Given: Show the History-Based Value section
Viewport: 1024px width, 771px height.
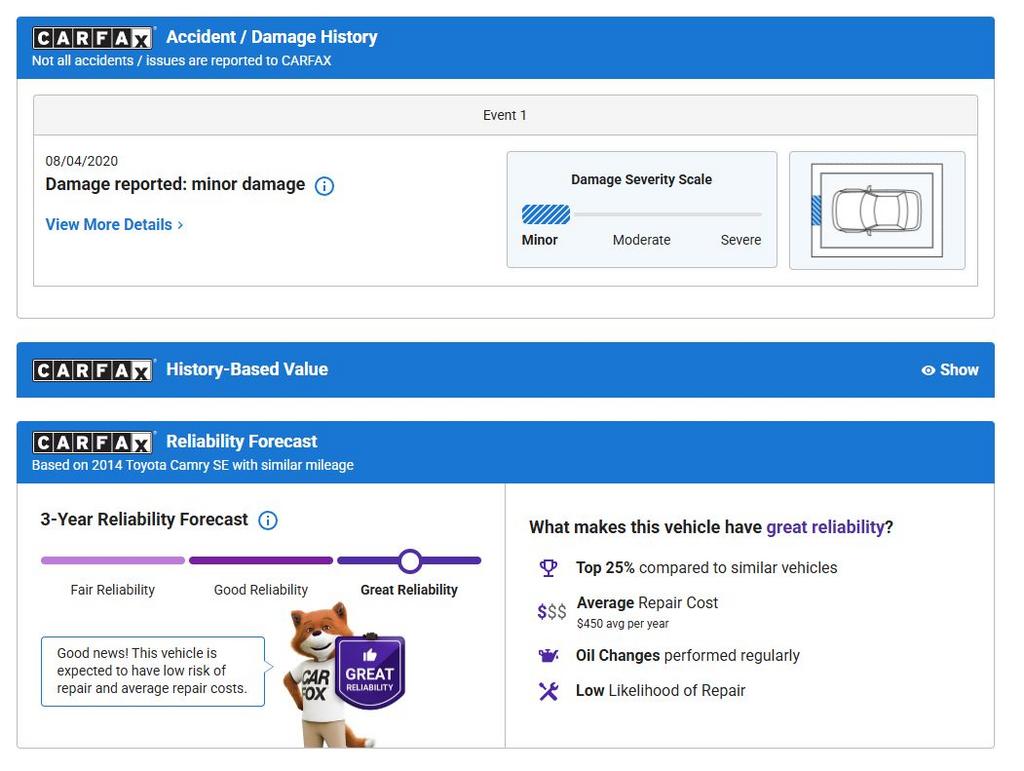Looking at the screenshot, I should 950,370.
